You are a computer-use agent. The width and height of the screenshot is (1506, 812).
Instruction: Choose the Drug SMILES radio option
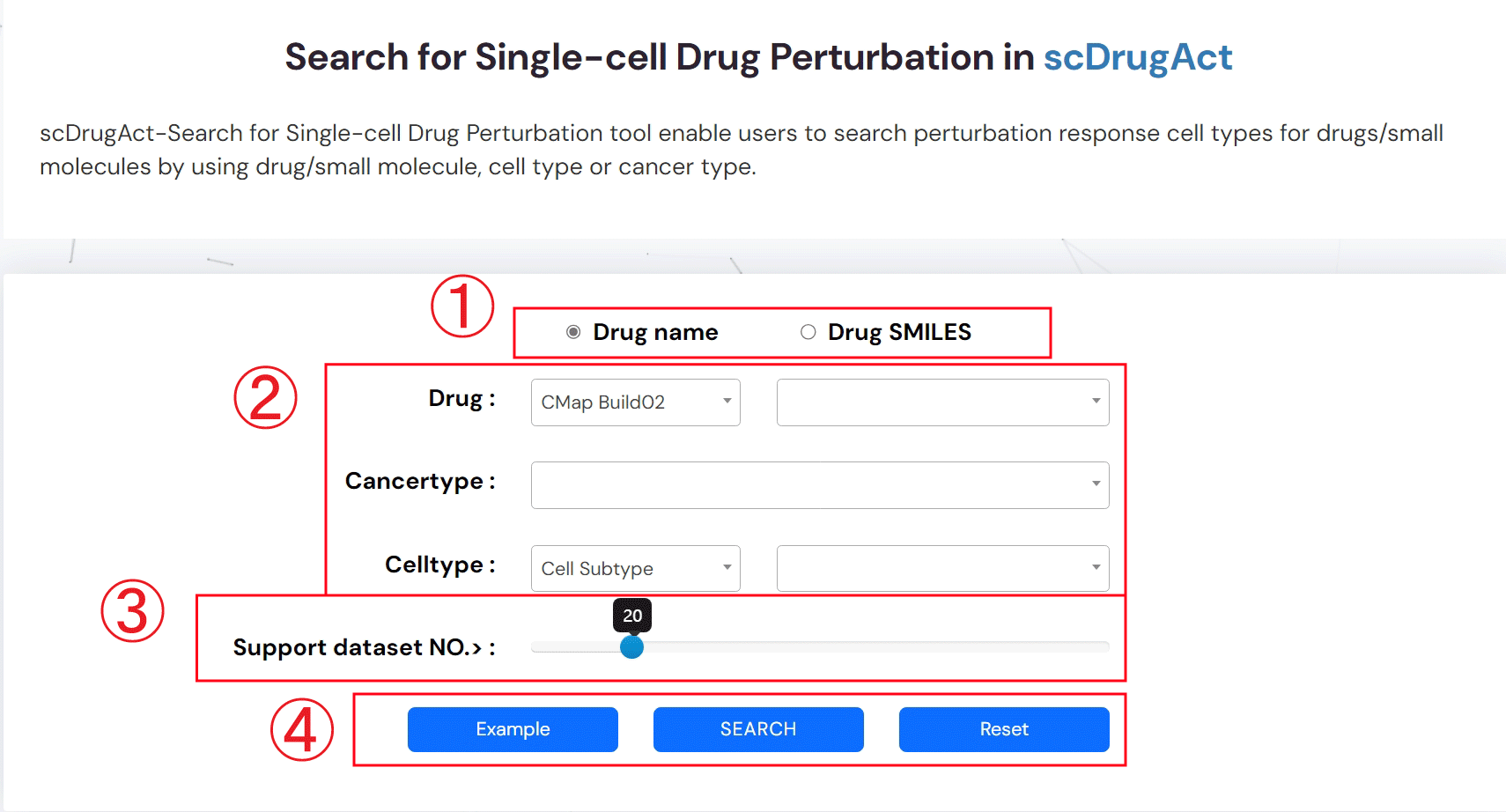[x=808, y=332]
